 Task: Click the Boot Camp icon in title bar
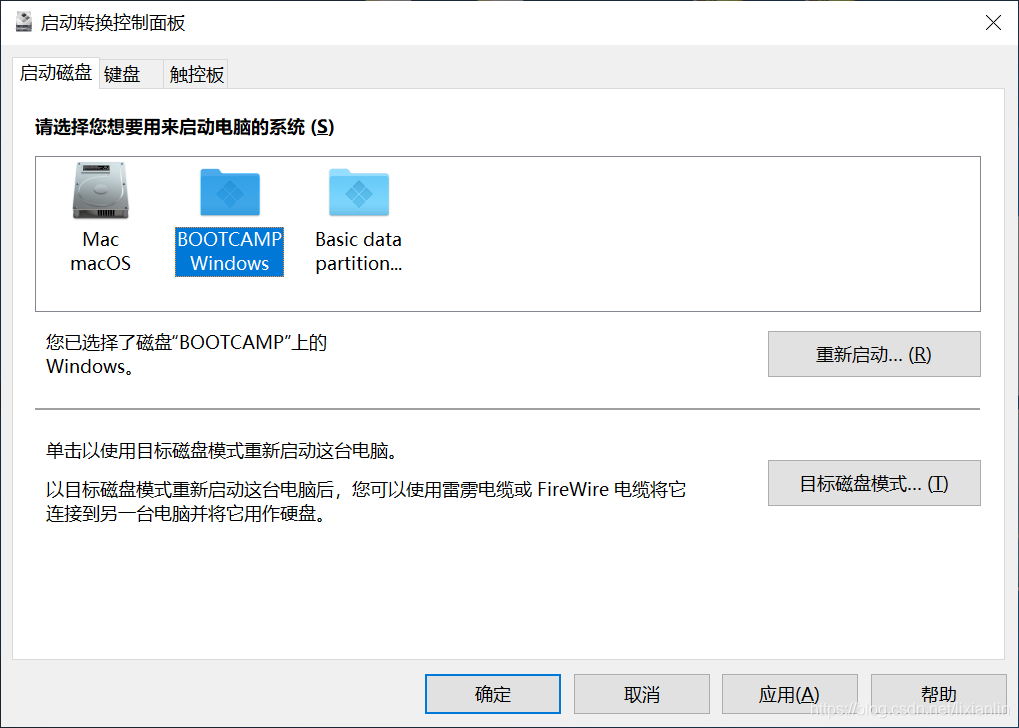pyautogui.click(x=24, y=22)
